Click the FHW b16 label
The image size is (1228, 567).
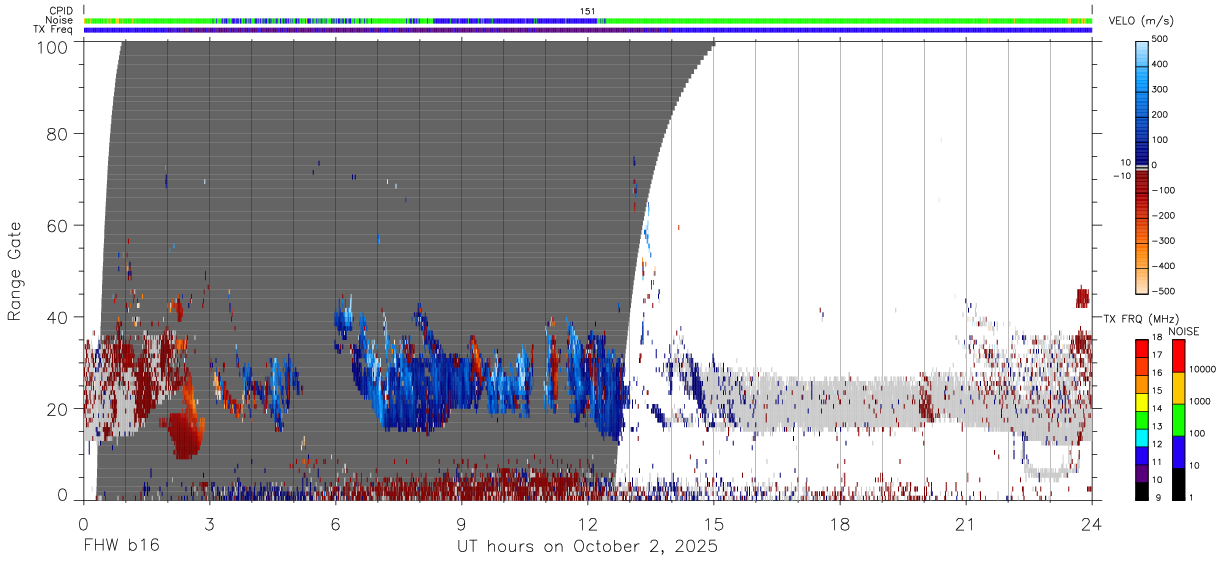[x=120, y=547]
